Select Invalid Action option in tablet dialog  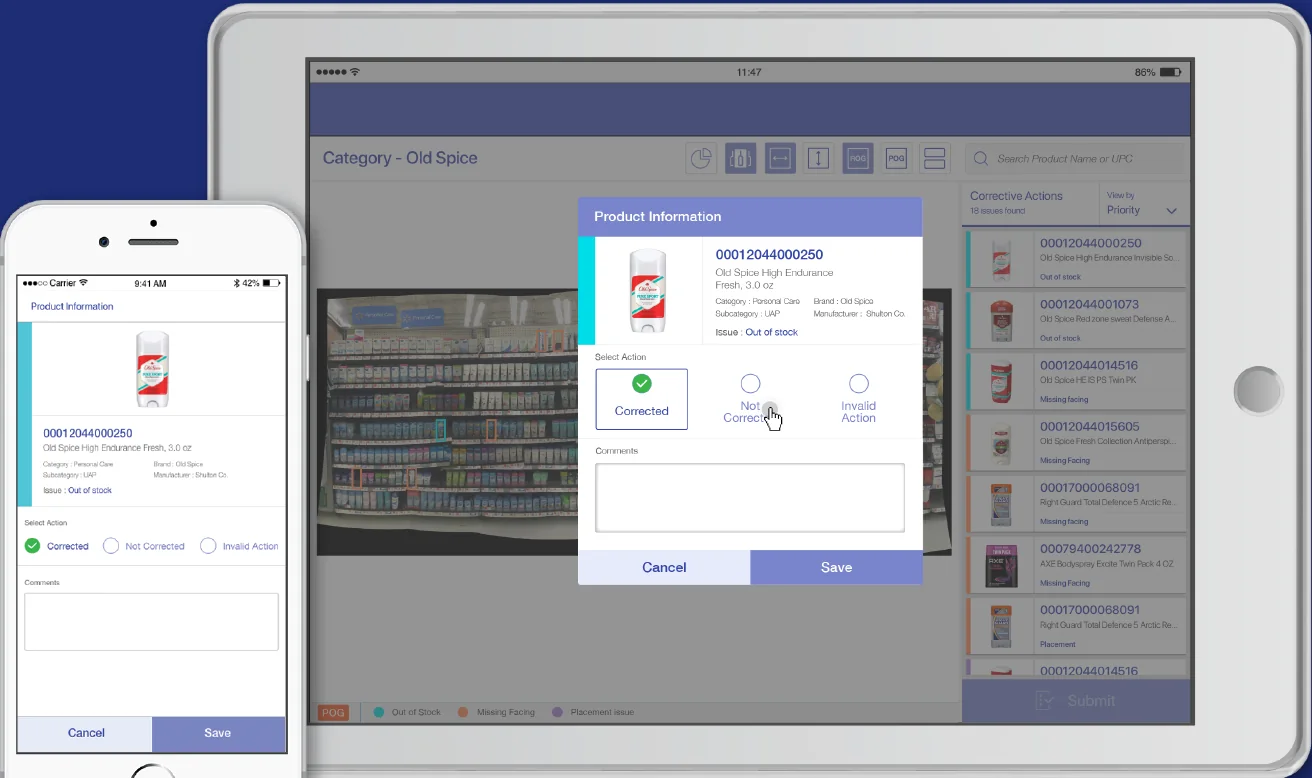tap(858, 399)
